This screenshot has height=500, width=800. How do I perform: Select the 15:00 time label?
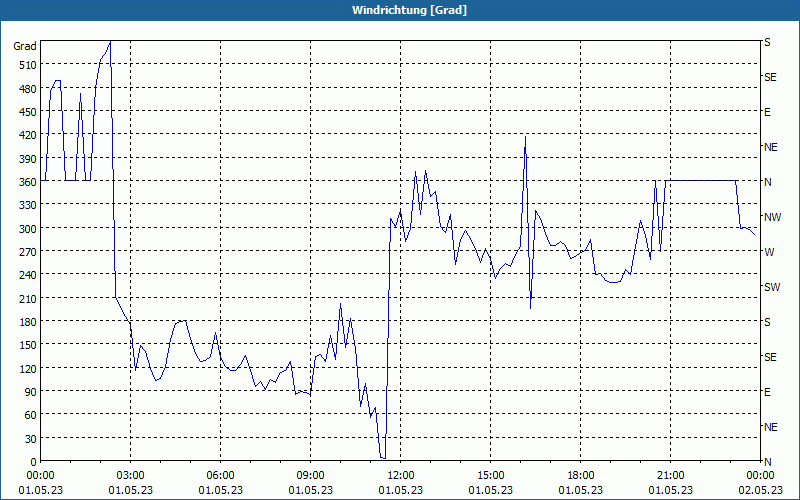tap(490, 476)
